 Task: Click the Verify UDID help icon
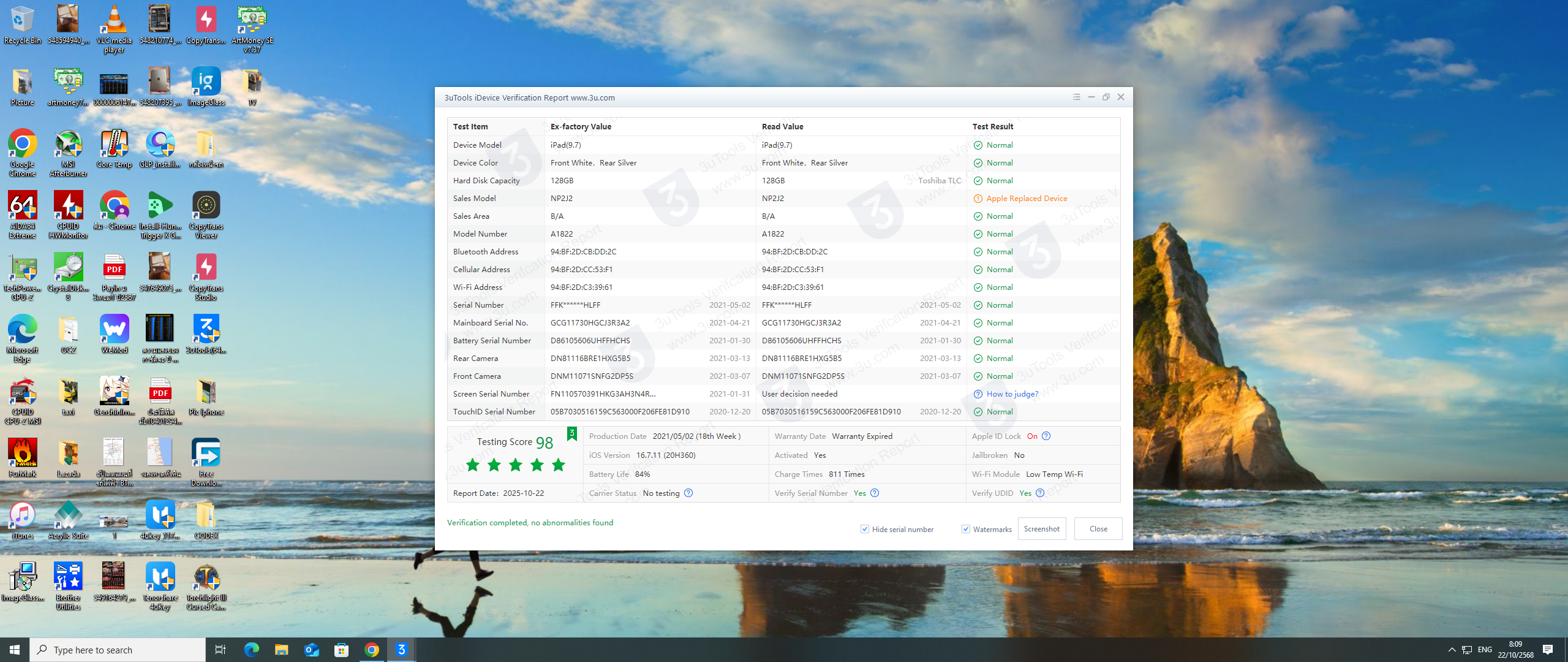point(1040,493)
